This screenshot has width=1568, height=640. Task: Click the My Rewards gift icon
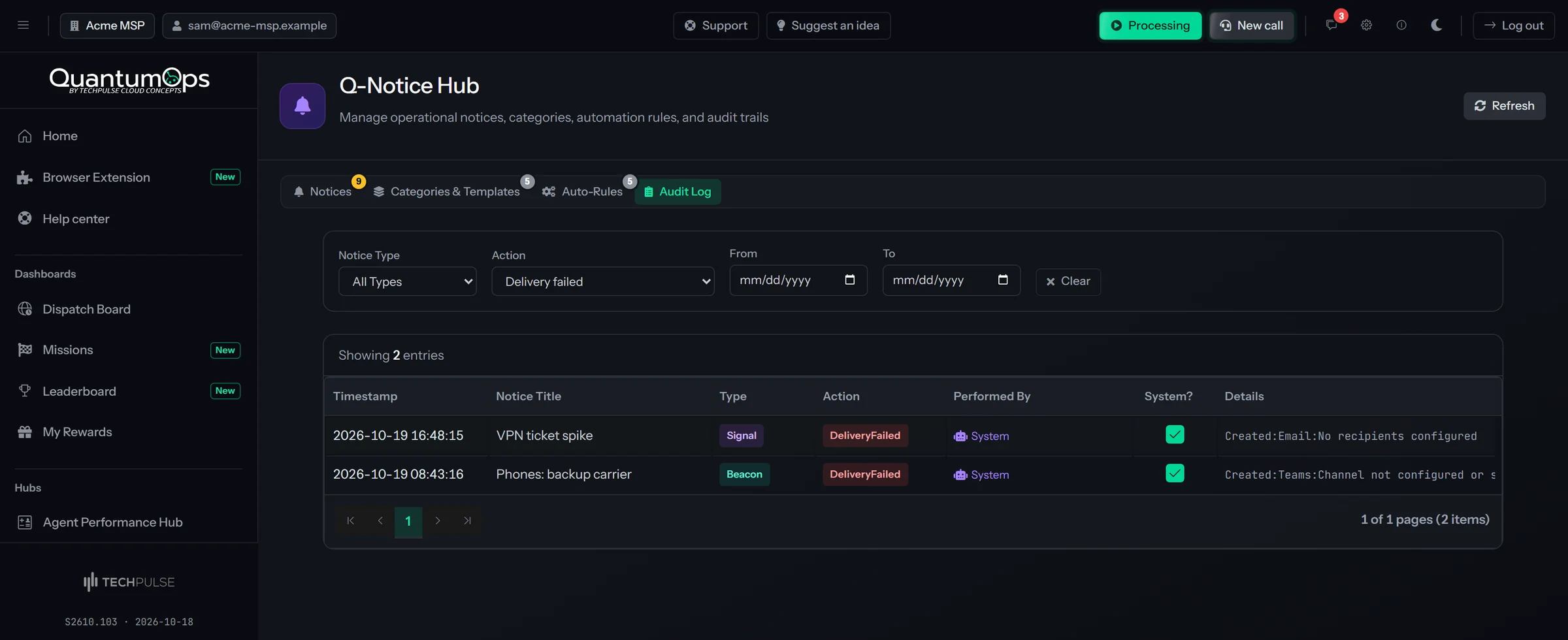click(x=25, y=432)
